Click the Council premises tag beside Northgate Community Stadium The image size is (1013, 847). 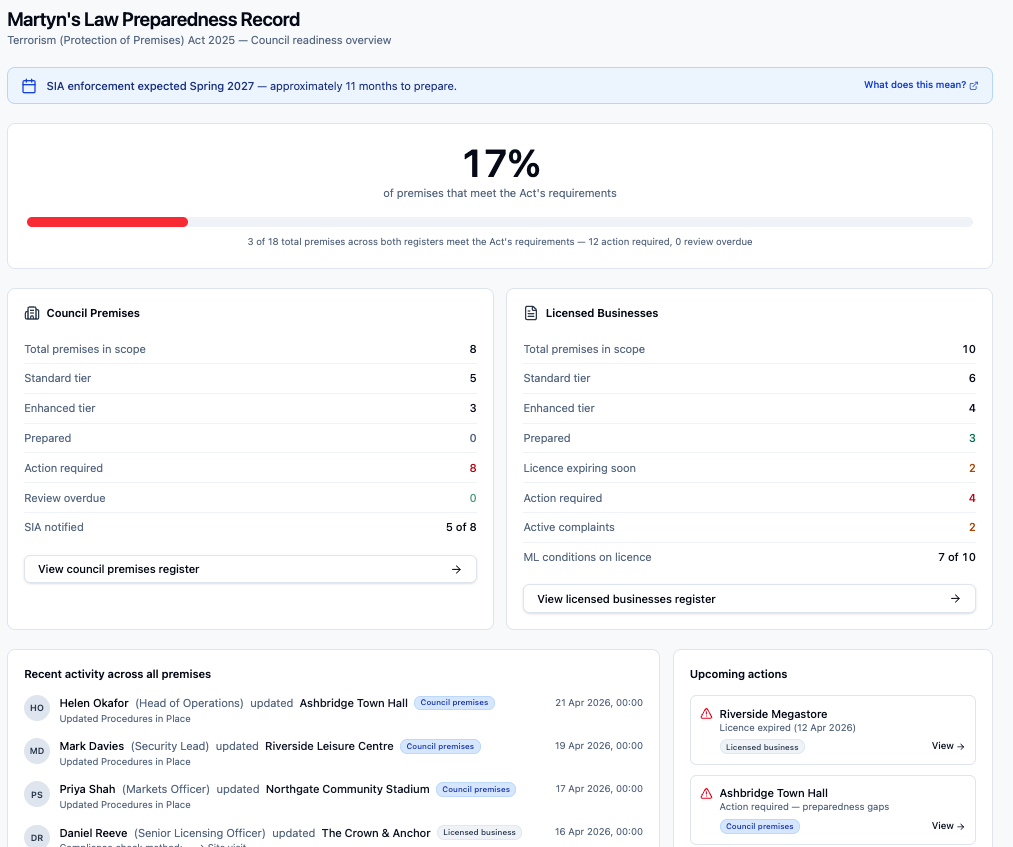[x=476, y=789]
